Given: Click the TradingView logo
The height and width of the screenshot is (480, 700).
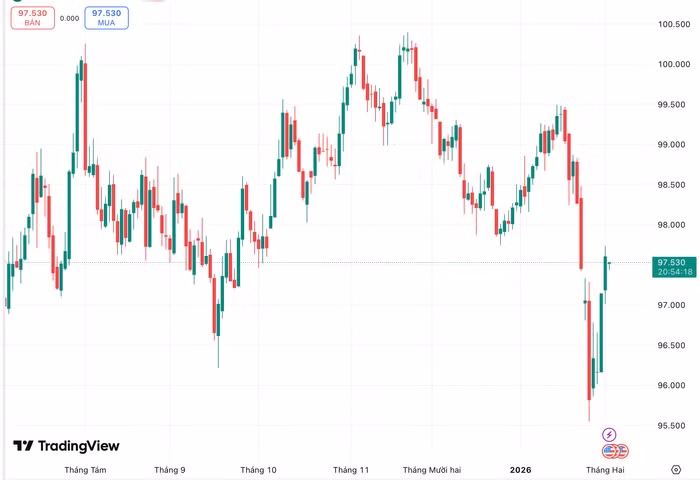Looking at the screenshot, I should (x=66, y=446).
